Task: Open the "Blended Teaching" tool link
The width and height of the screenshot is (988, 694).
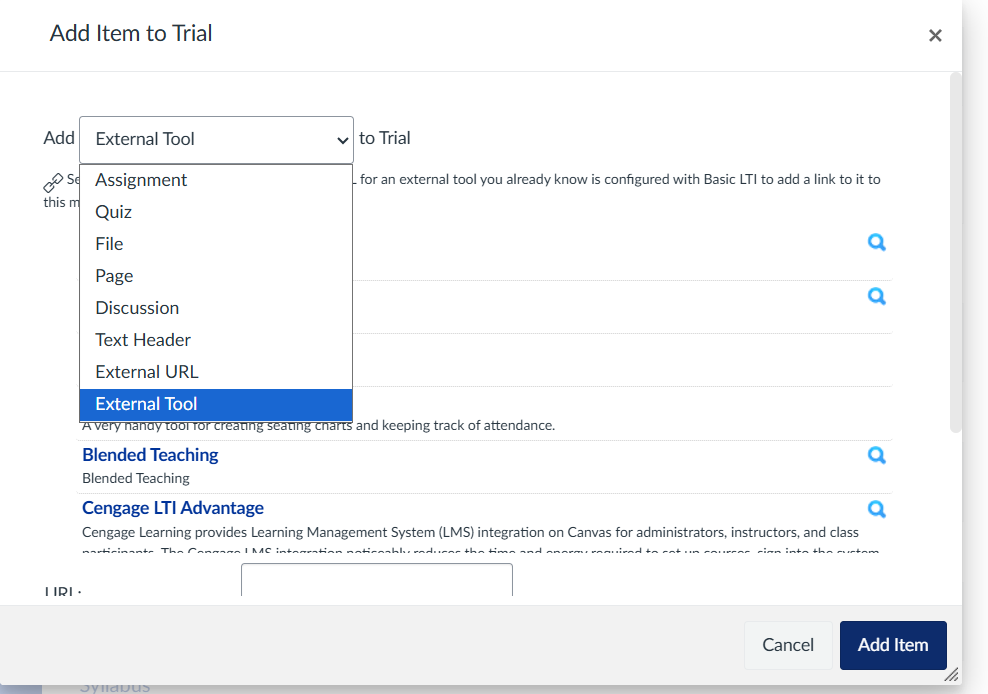Action: (x=150, y=455)
